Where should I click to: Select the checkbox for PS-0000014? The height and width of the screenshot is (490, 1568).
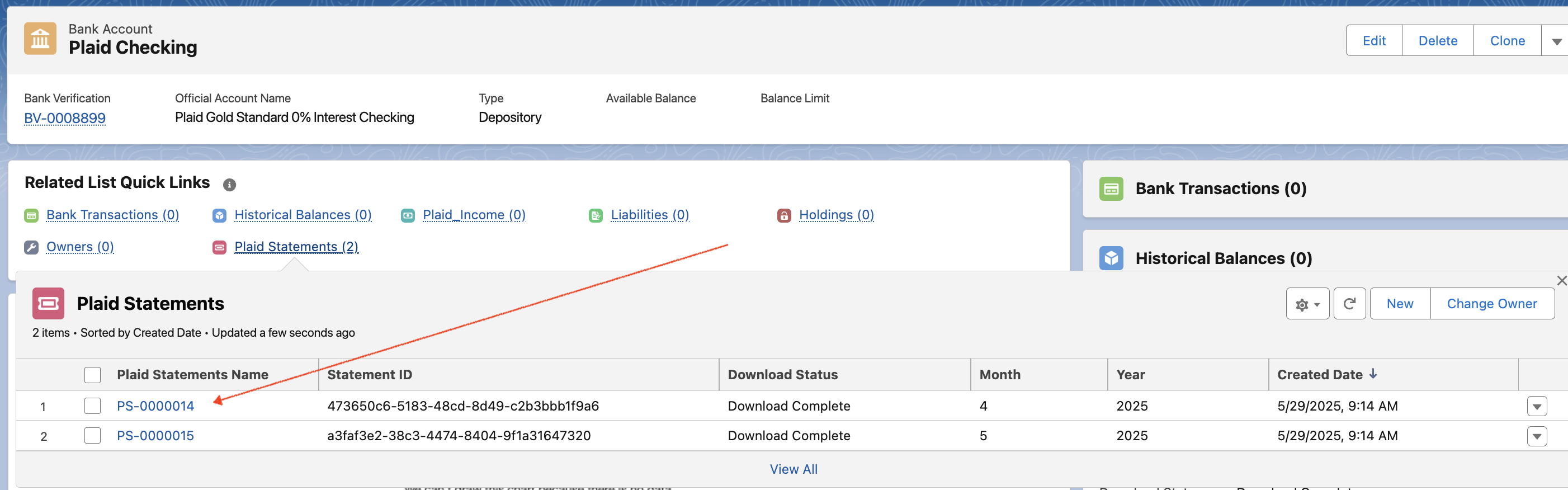click(x=92, y=406)
